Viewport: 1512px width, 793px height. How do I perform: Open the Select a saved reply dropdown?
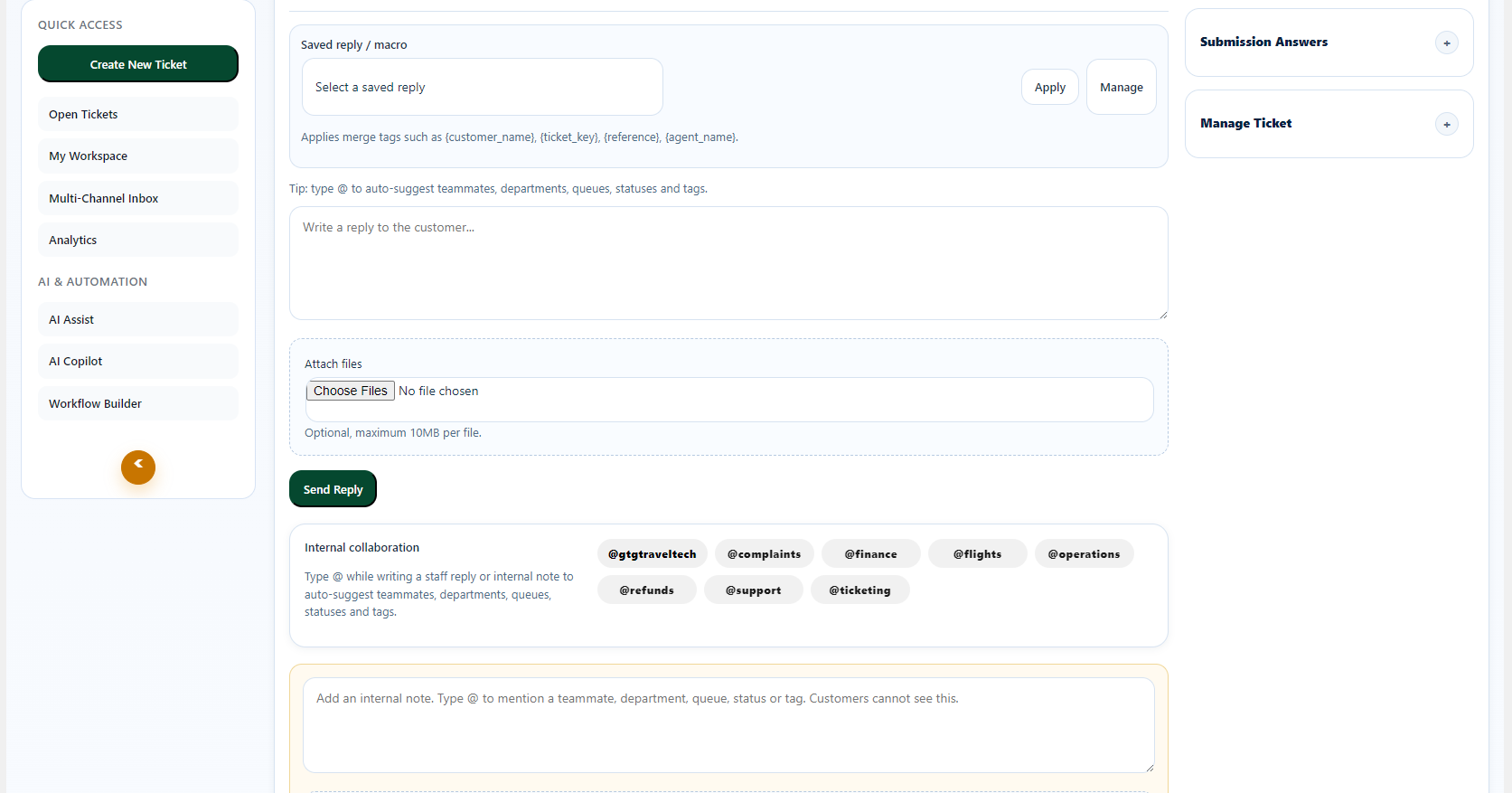pyautogui.click(x=483, y=87)
